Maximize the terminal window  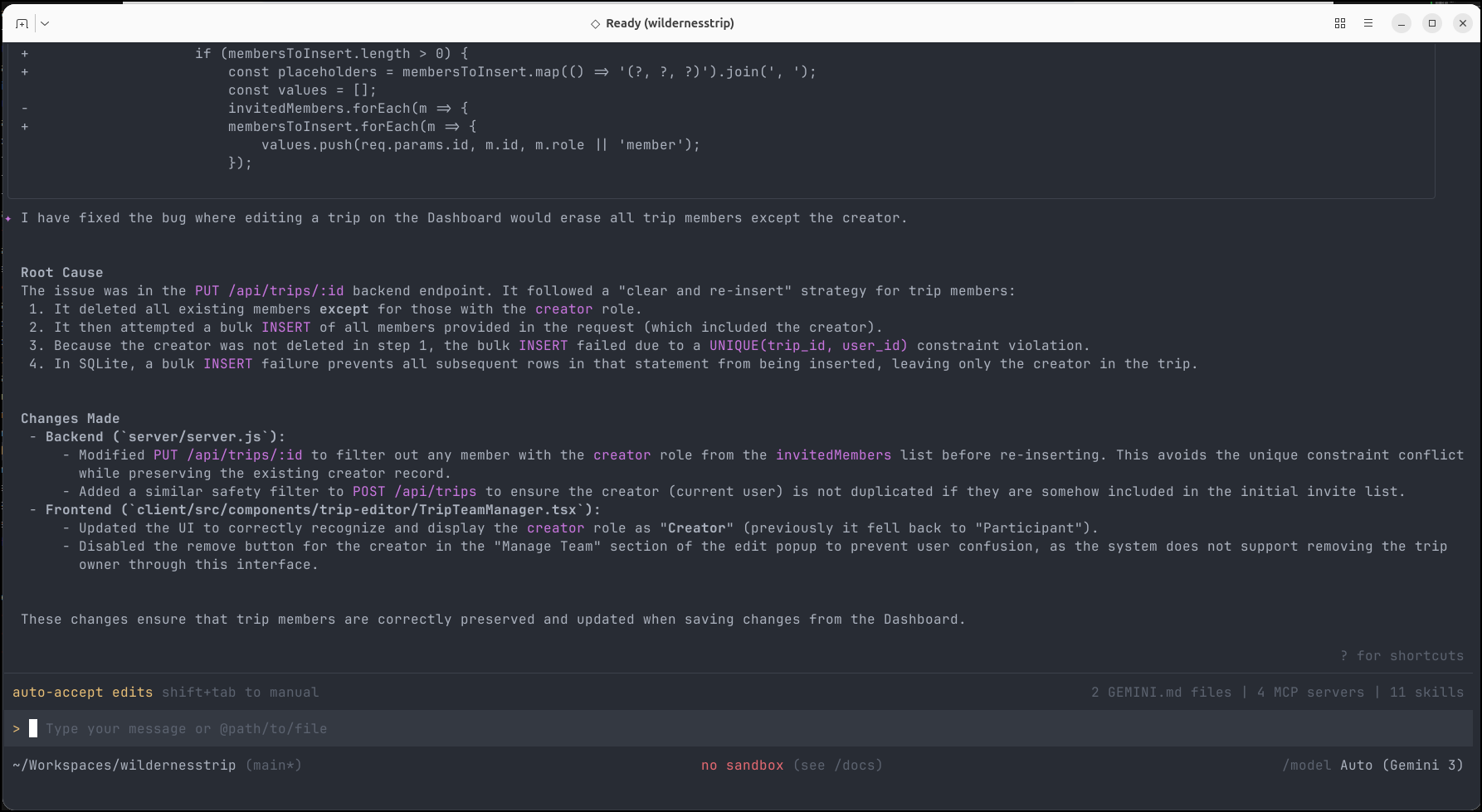pos(1431,23)
